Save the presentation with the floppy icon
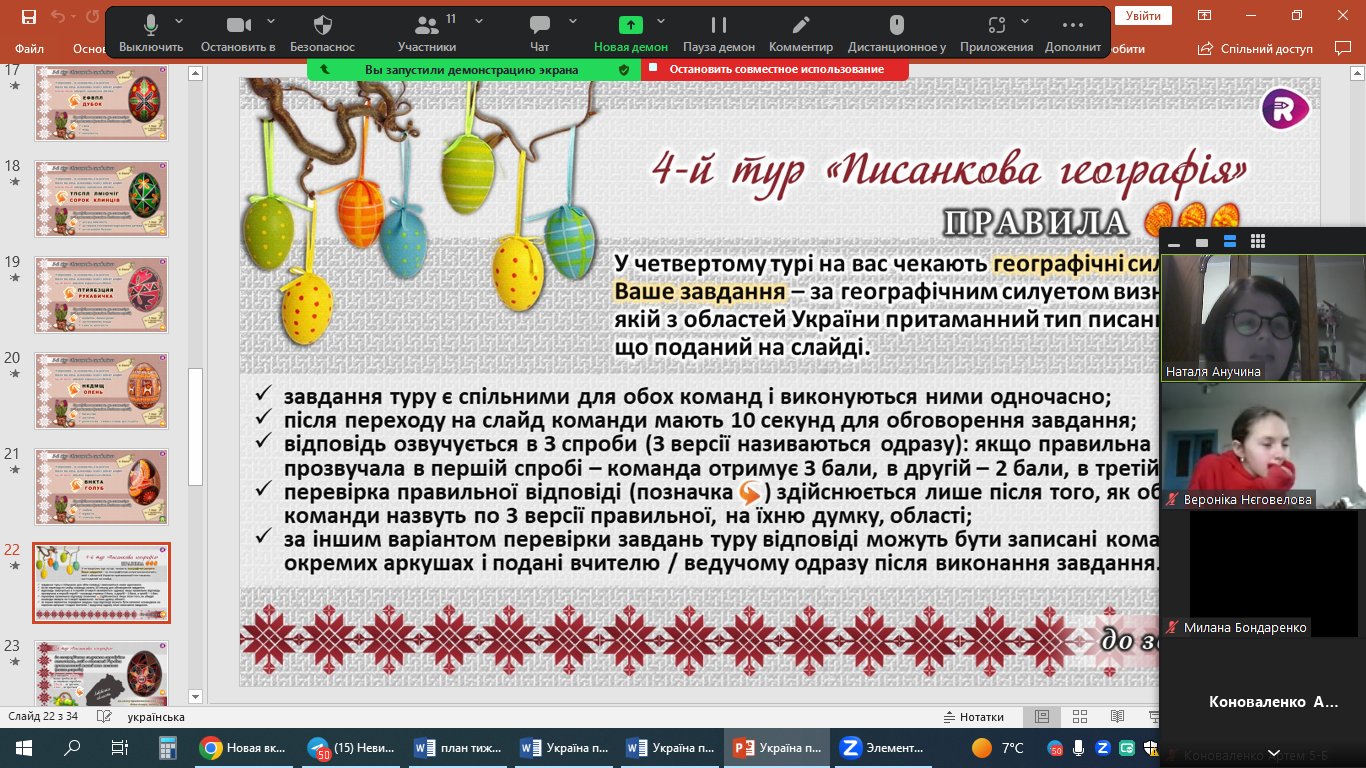The image size is (1366, 768). click(29, 17)
